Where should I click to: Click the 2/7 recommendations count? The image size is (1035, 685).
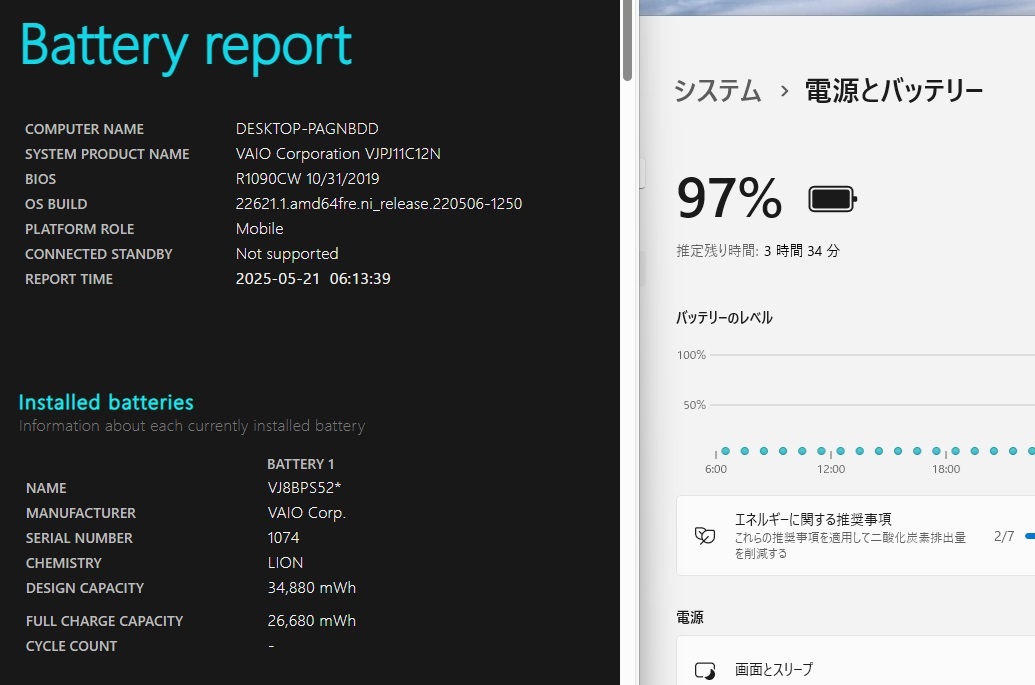click(x=1004, y=537)
